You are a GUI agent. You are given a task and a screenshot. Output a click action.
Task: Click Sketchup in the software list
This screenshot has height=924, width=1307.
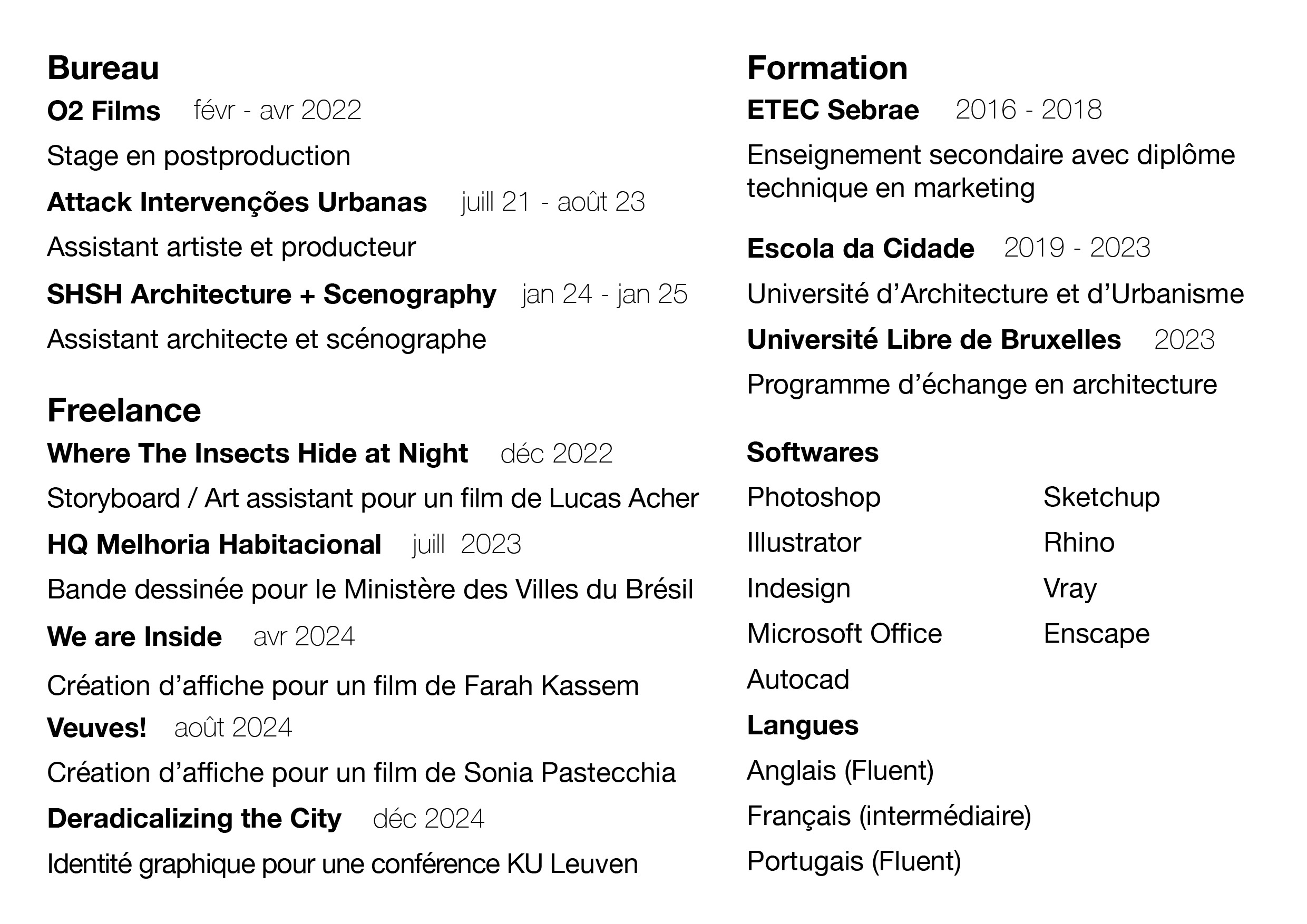1101,498
